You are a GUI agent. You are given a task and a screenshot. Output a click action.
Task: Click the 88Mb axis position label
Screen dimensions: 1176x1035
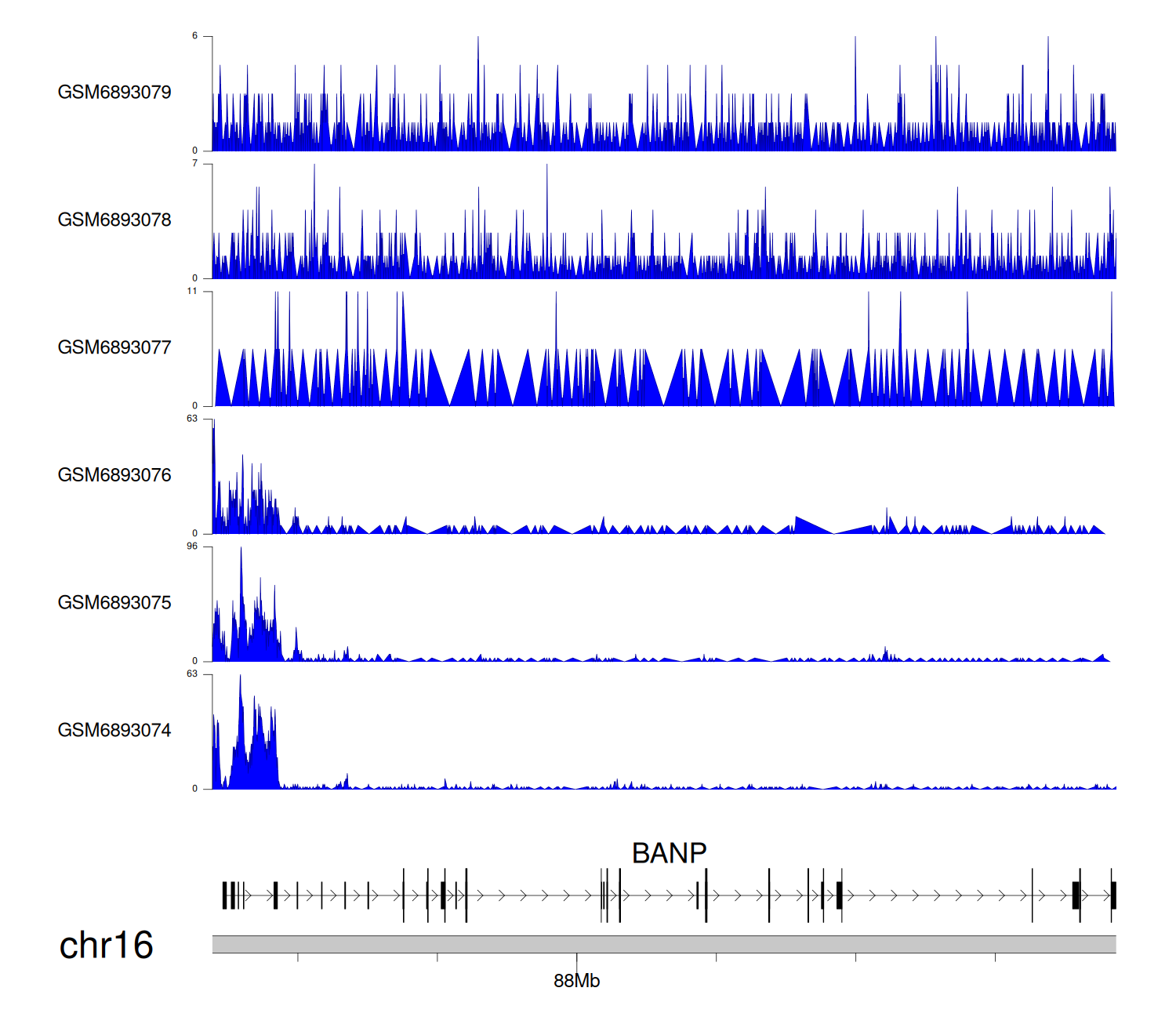click(x=576, y=981)
